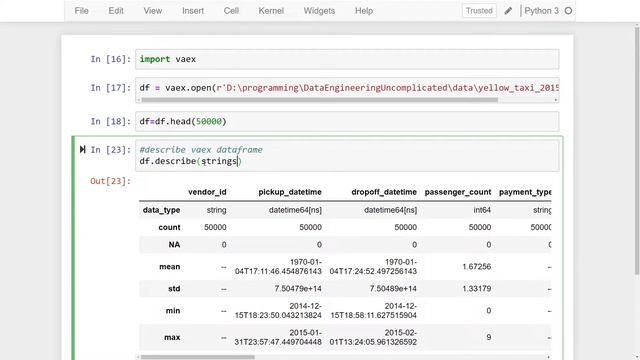Click the vendor_id column header
This screenshot has width=640, height=360.
(x=207, y=192)
